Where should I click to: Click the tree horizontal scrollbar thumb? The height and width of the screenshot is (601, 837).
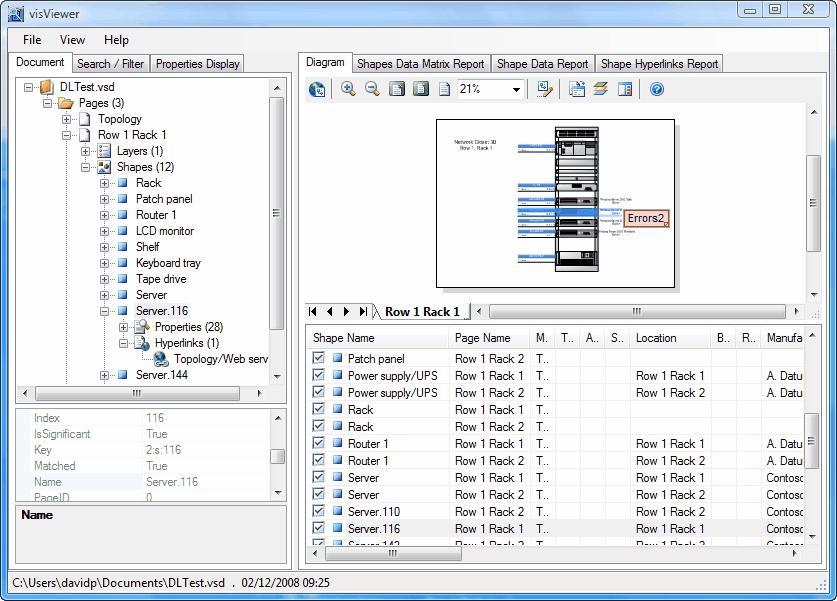click(x=137, y=393)
